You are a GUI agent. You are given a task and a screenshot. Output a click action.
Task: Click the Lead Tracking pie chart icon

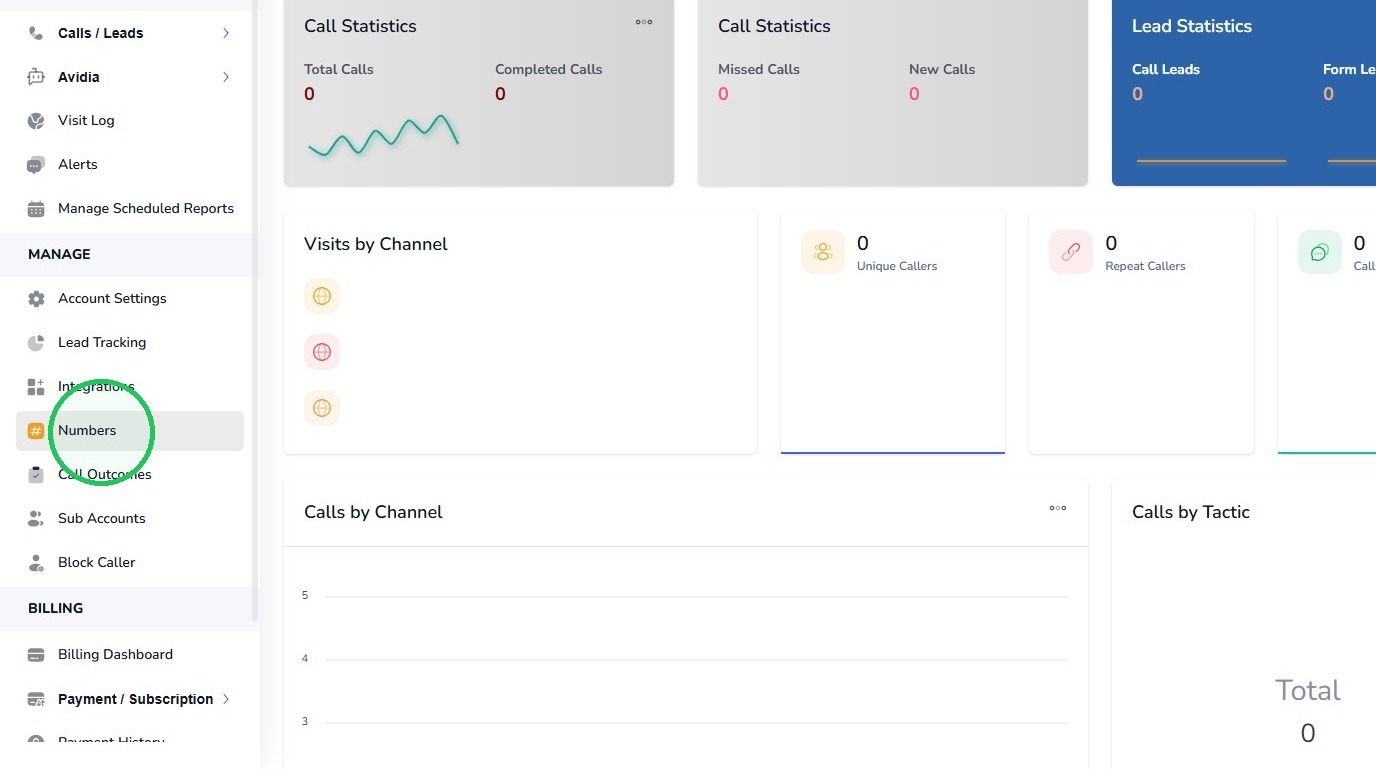point(36,343)
